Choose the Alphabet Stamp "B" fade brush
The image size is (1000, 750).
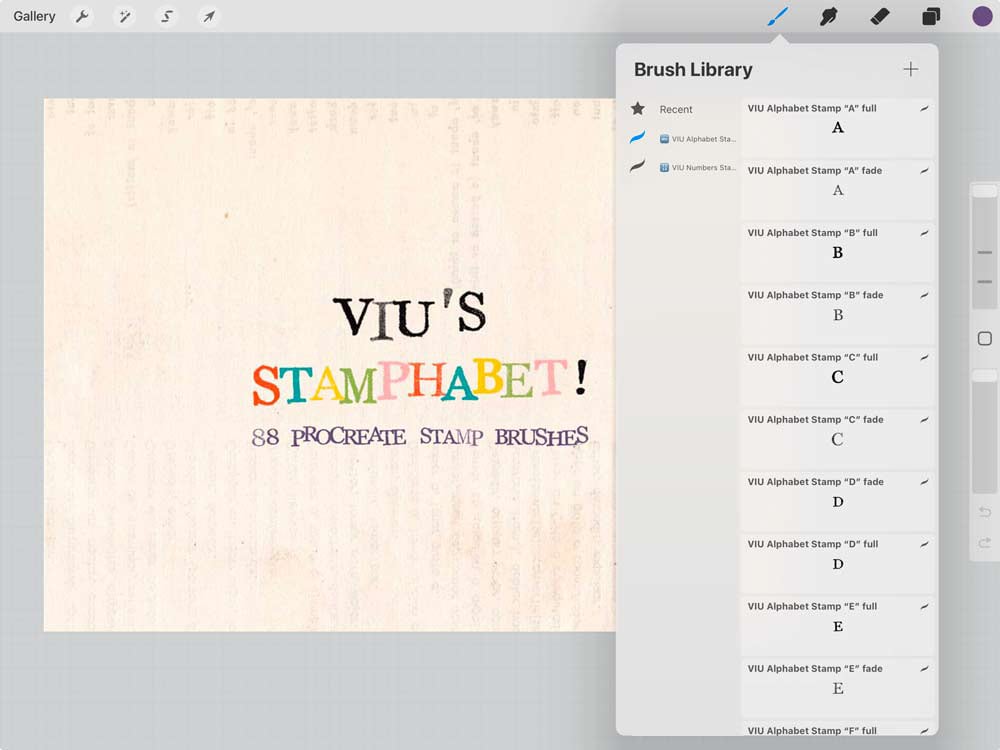click(x=837, y=313)
